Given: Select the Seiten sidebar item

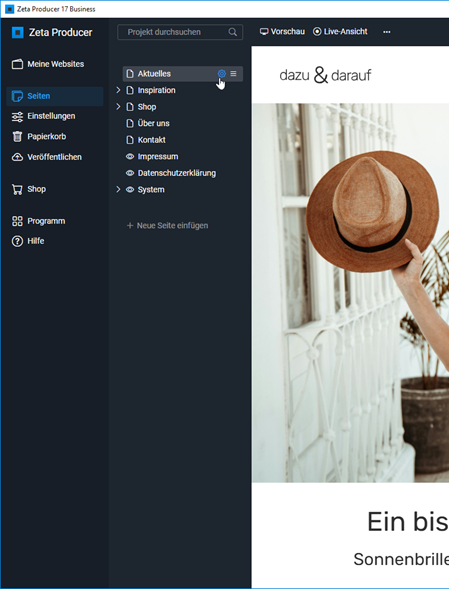Looking at the screenshot, I should [55, 96].
